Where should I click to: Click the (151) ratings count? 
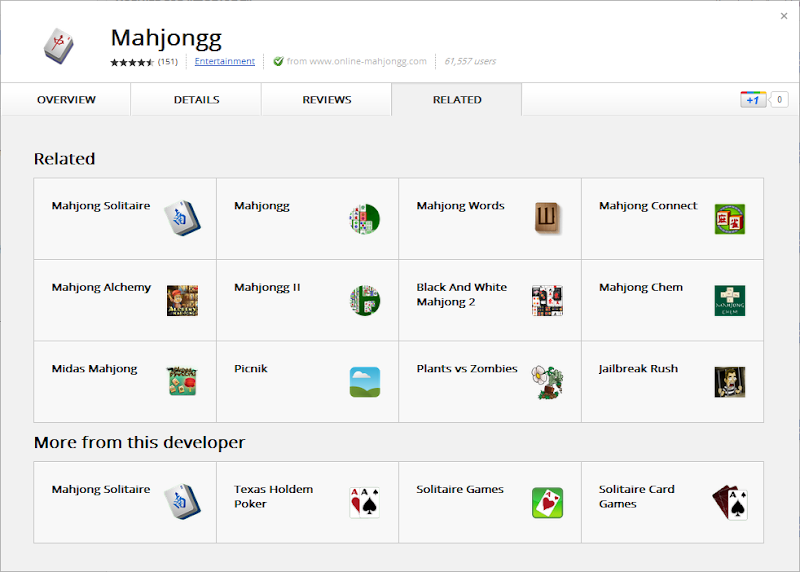(x=168, y=62)
